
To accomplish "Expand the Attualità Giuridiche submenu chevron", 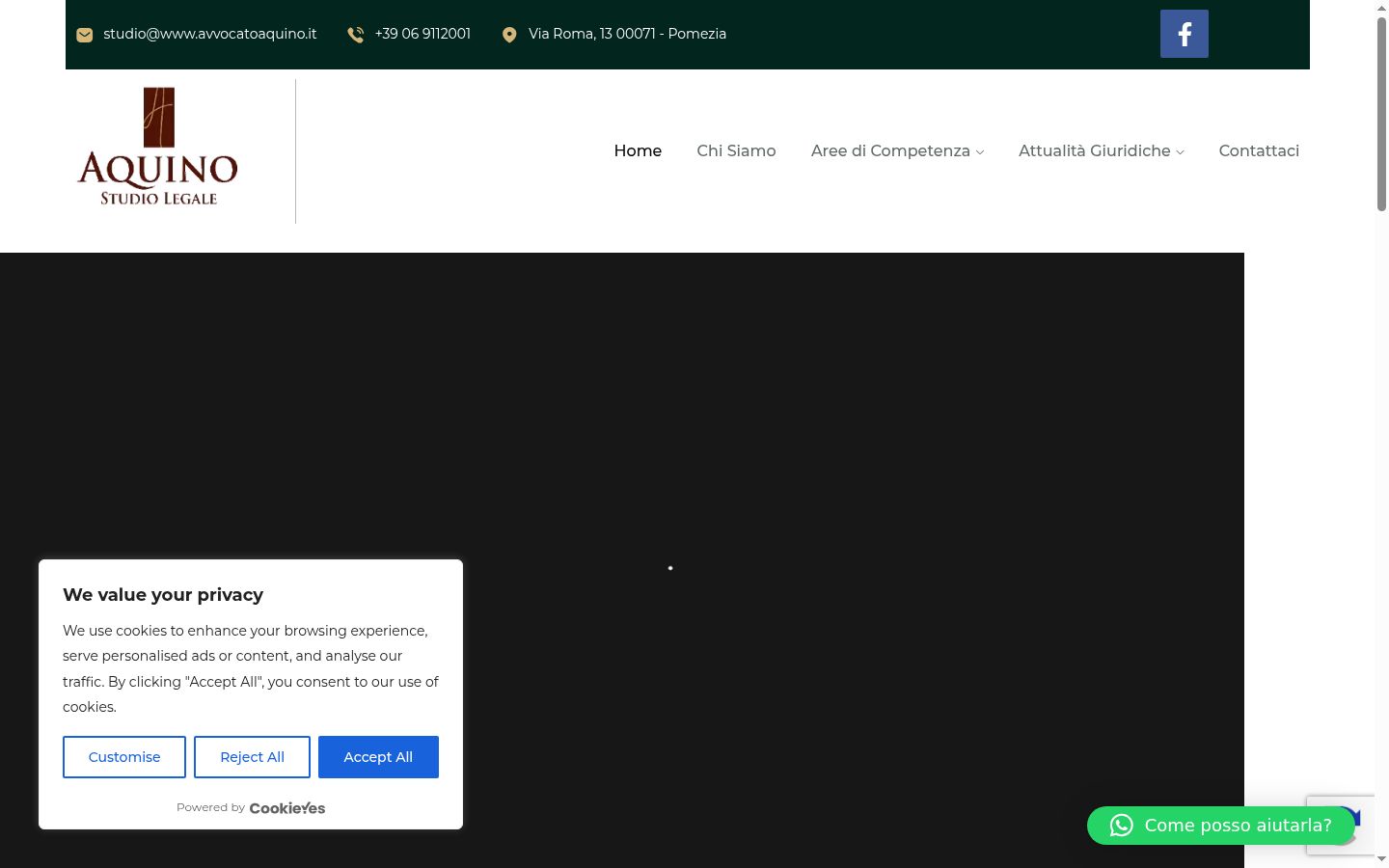I will pos(1180,152).
